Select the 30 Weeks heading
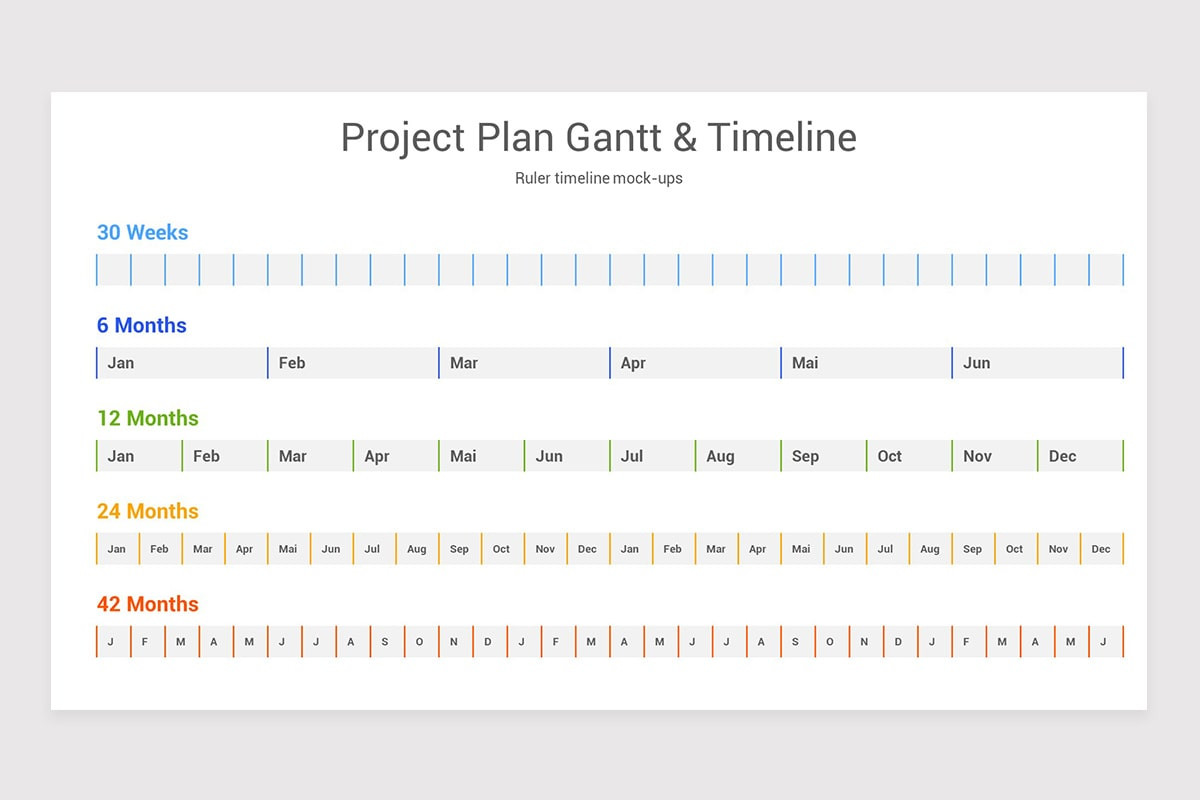Image resolution: width=1200 pixels, height=800 pixels. [142, 232]
